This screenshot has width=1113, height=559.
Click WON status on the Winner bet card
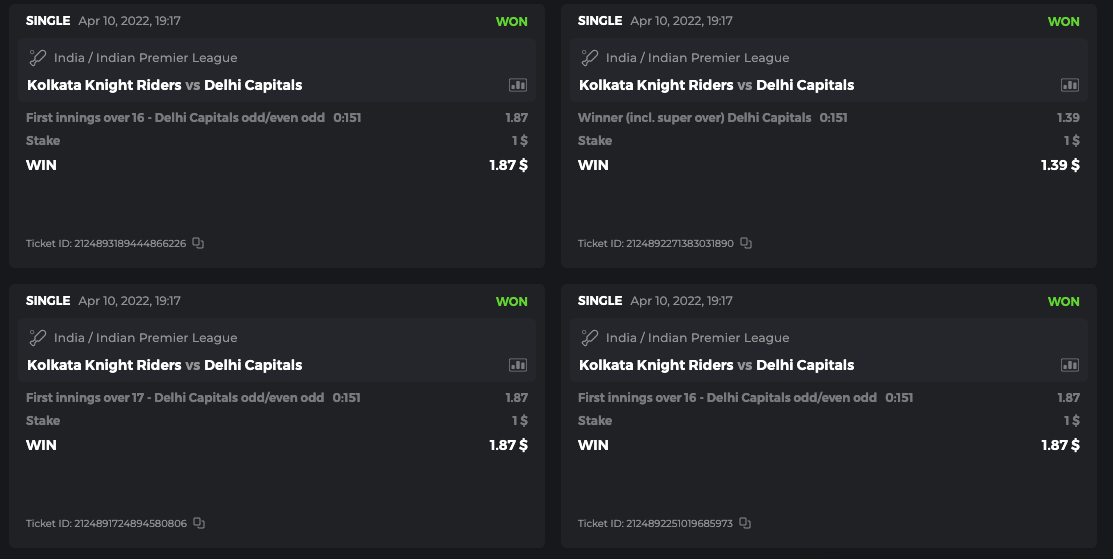click(x=1063, y=21)
